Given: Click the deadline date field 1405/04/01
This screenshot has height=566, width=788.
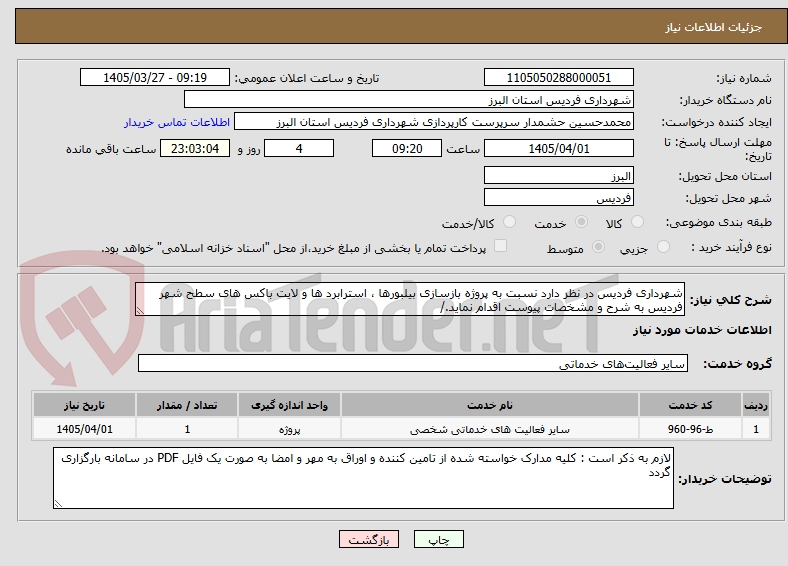Looking at the screenshot, I should pyautogui.click(x=558, y=148).
